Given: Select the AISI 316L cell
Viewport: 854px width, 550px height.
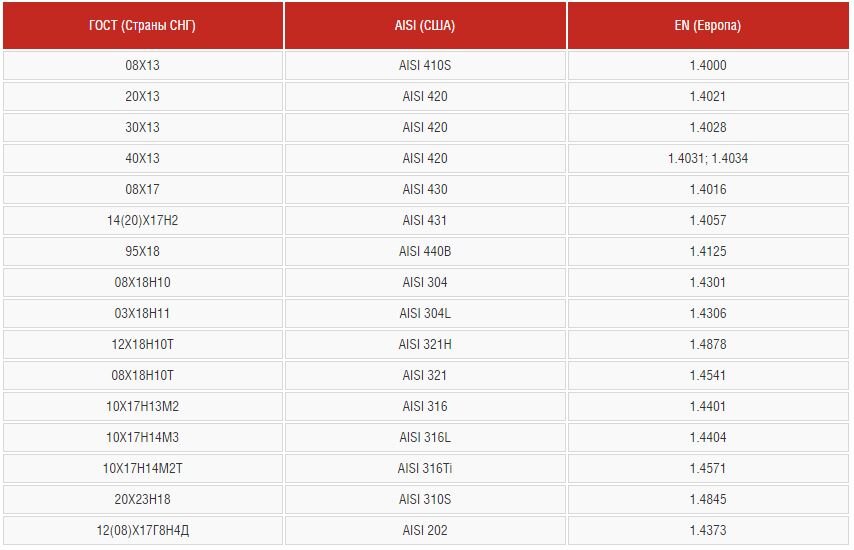Looking at the screenshot, I should coord(425,438).
